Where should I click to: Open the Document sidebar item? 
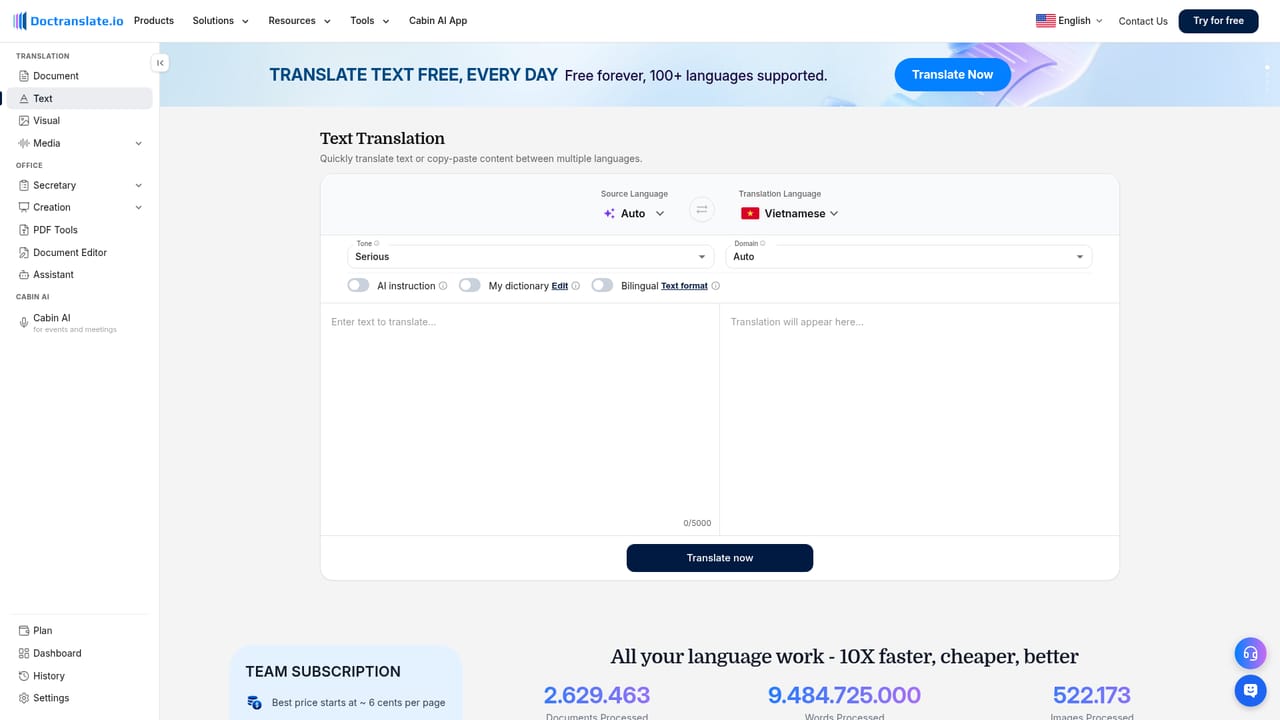tap(80, 76)
